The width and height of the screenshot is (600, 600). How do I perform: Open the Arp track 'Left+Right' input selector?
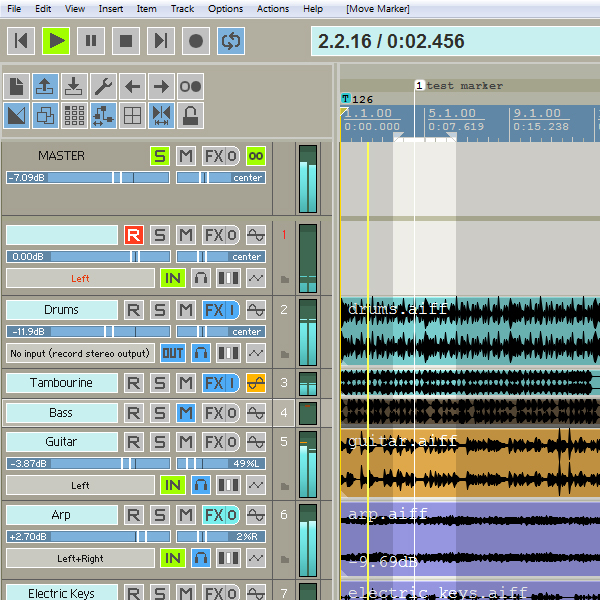pyautogui.click(x=80, y=558)
